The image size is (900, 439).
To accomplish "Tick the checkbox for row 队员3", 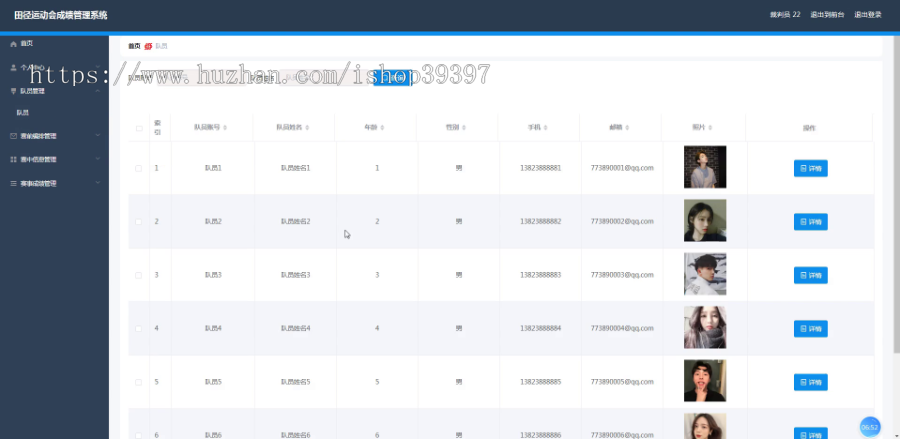I will (x=138, y=275).
